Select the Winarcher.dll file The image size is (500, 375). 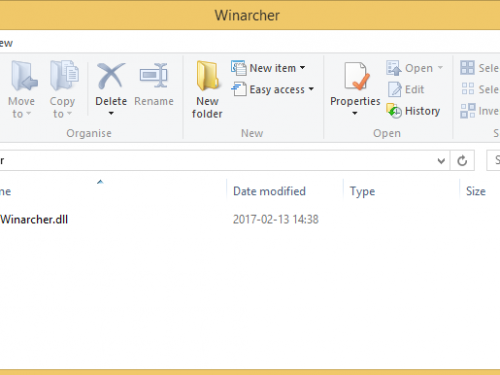coord(34,220)
